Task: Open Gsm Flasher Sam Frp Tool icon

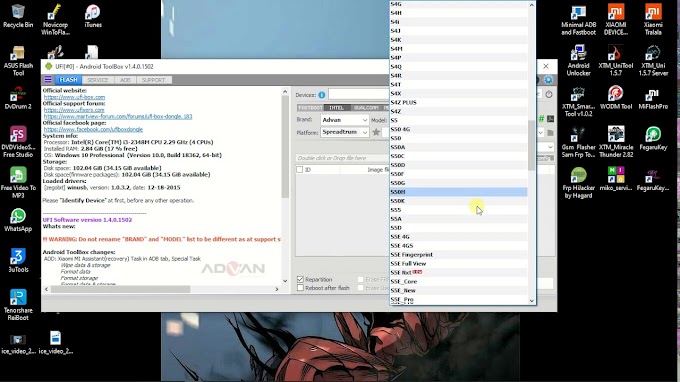Action: pos(579,142)
